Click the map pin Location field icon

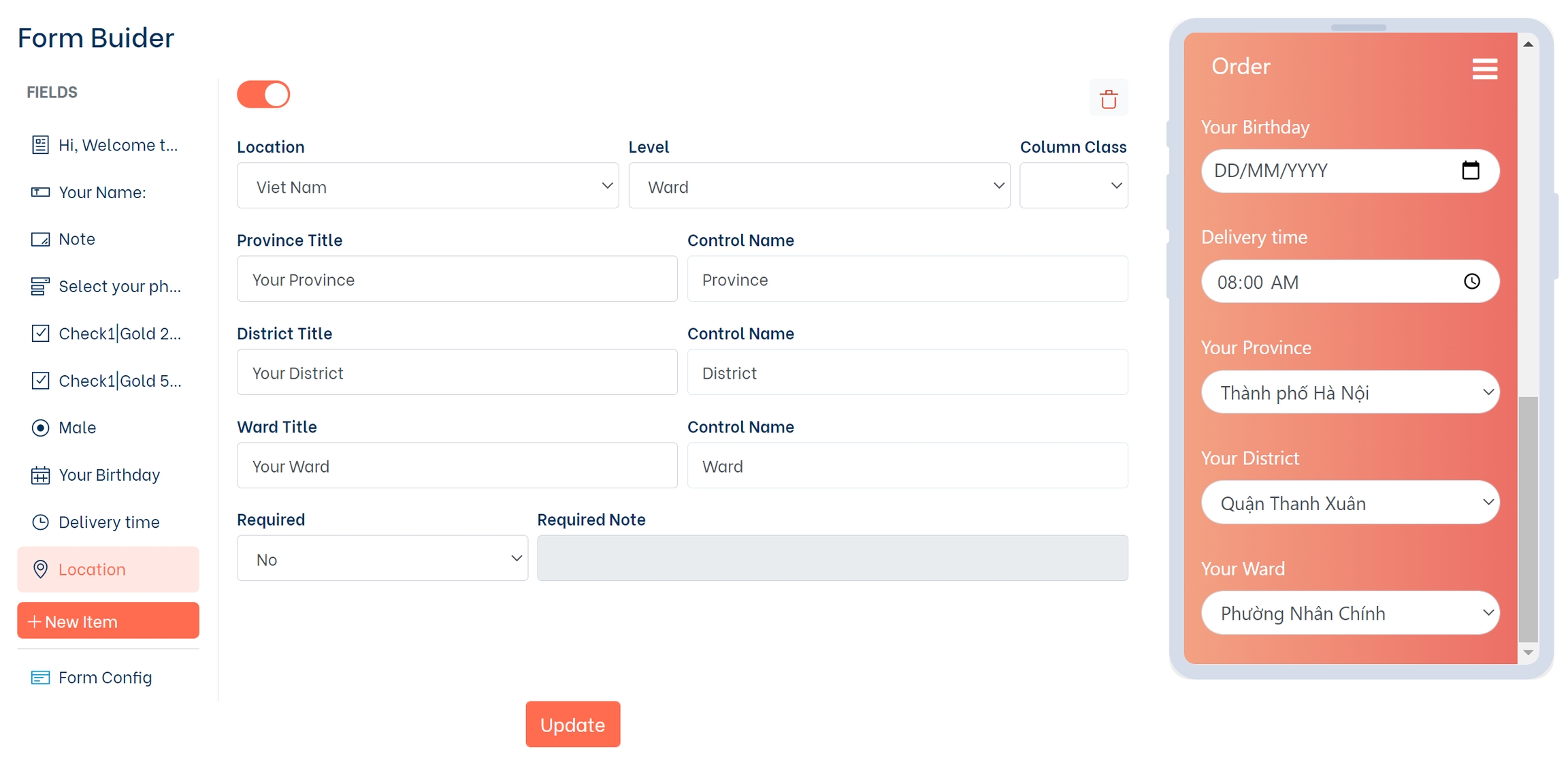[x=40, y=569]
